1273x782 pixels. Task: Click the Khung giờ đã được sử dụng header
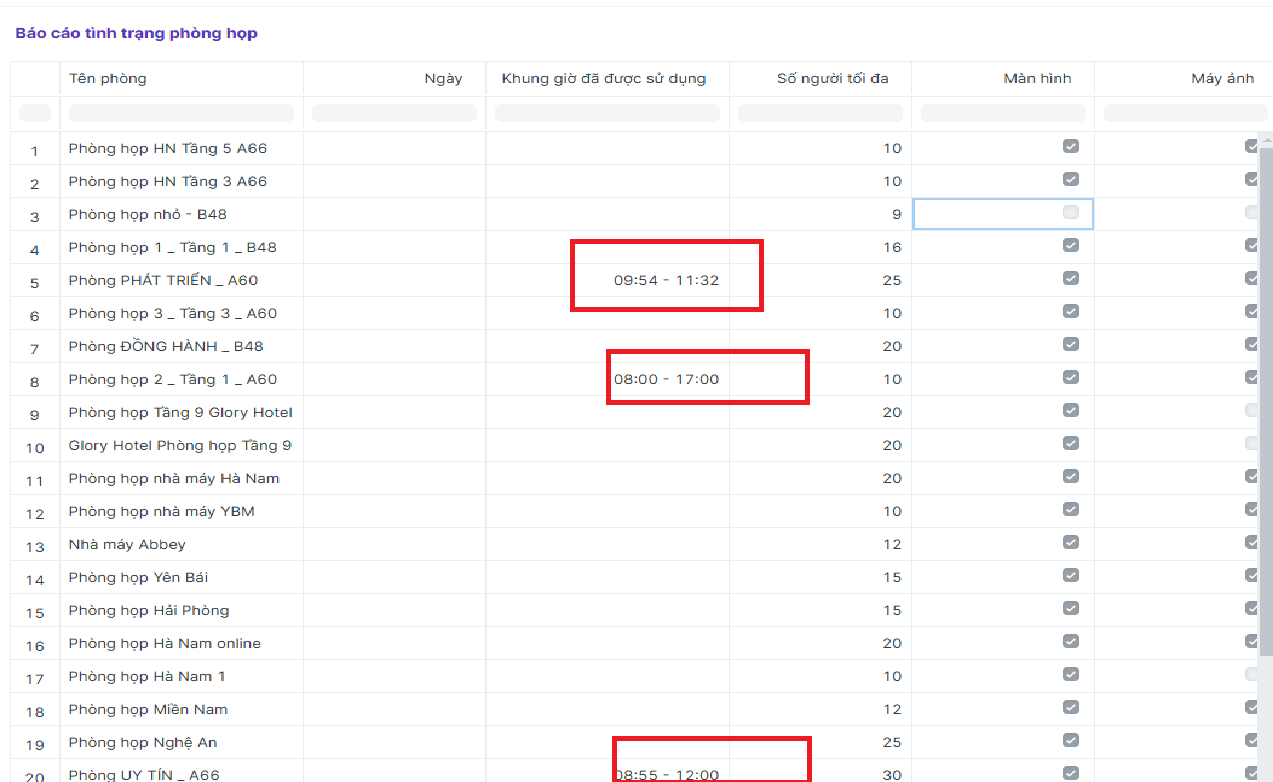[604, 79]
